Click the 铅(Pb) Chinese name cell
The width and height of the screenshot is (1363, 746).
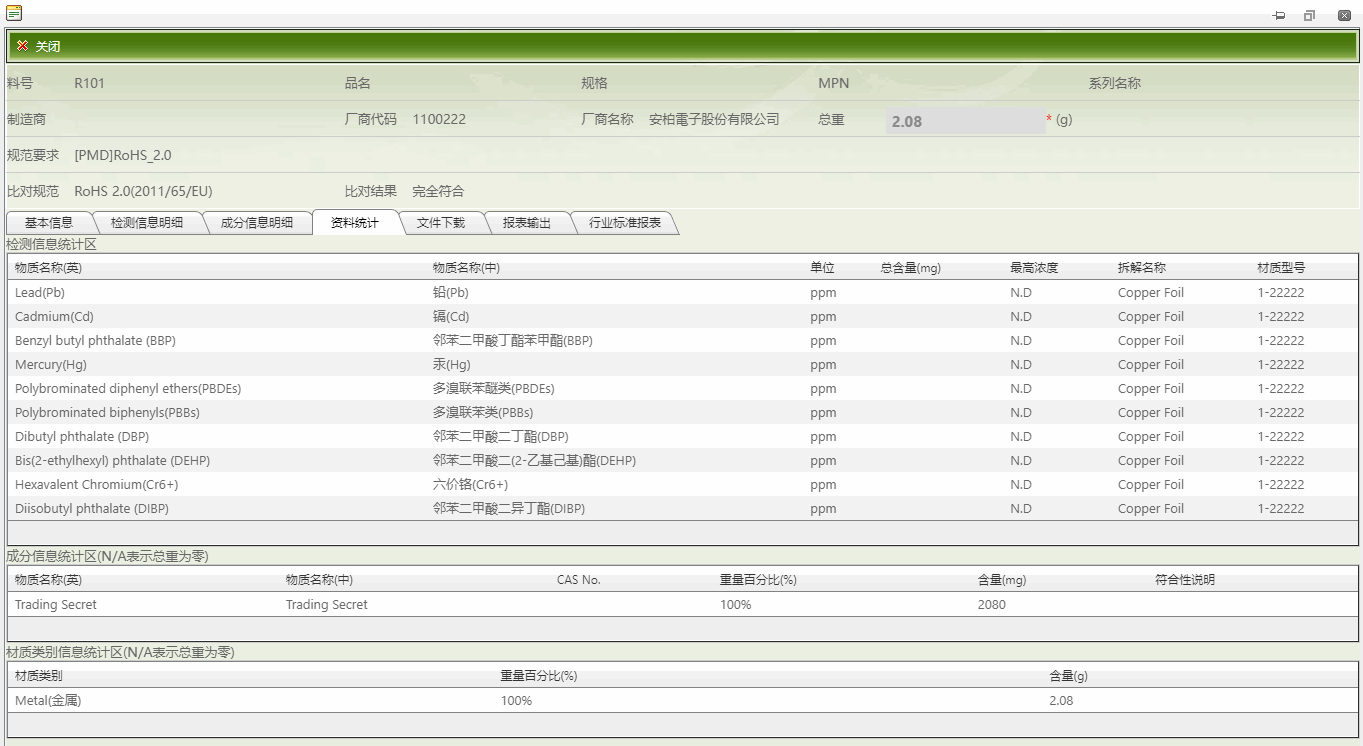tap(450, 292)
